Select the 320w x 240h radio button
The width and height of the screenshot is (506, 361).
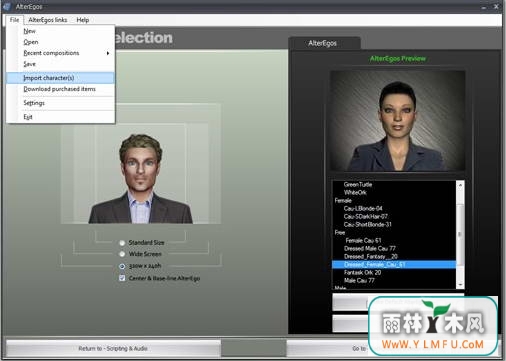pos(122,266)
